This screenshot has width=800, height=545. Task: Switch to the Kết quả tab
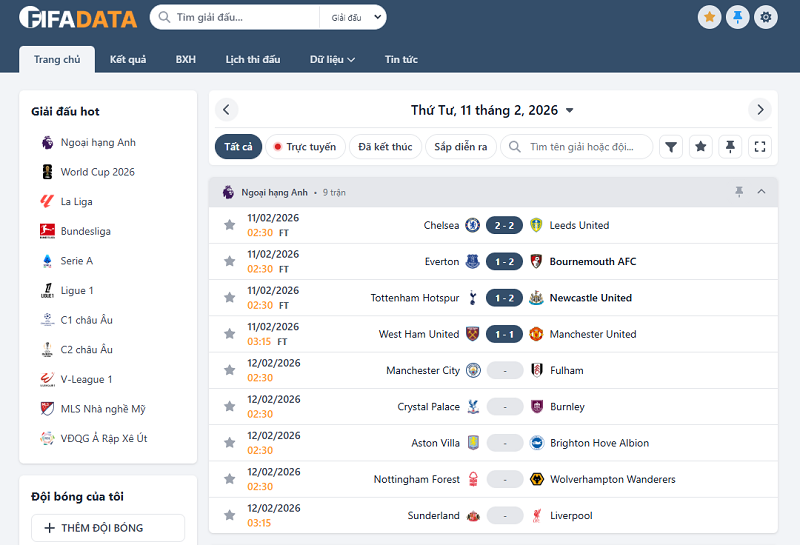[x=128, y=60]
